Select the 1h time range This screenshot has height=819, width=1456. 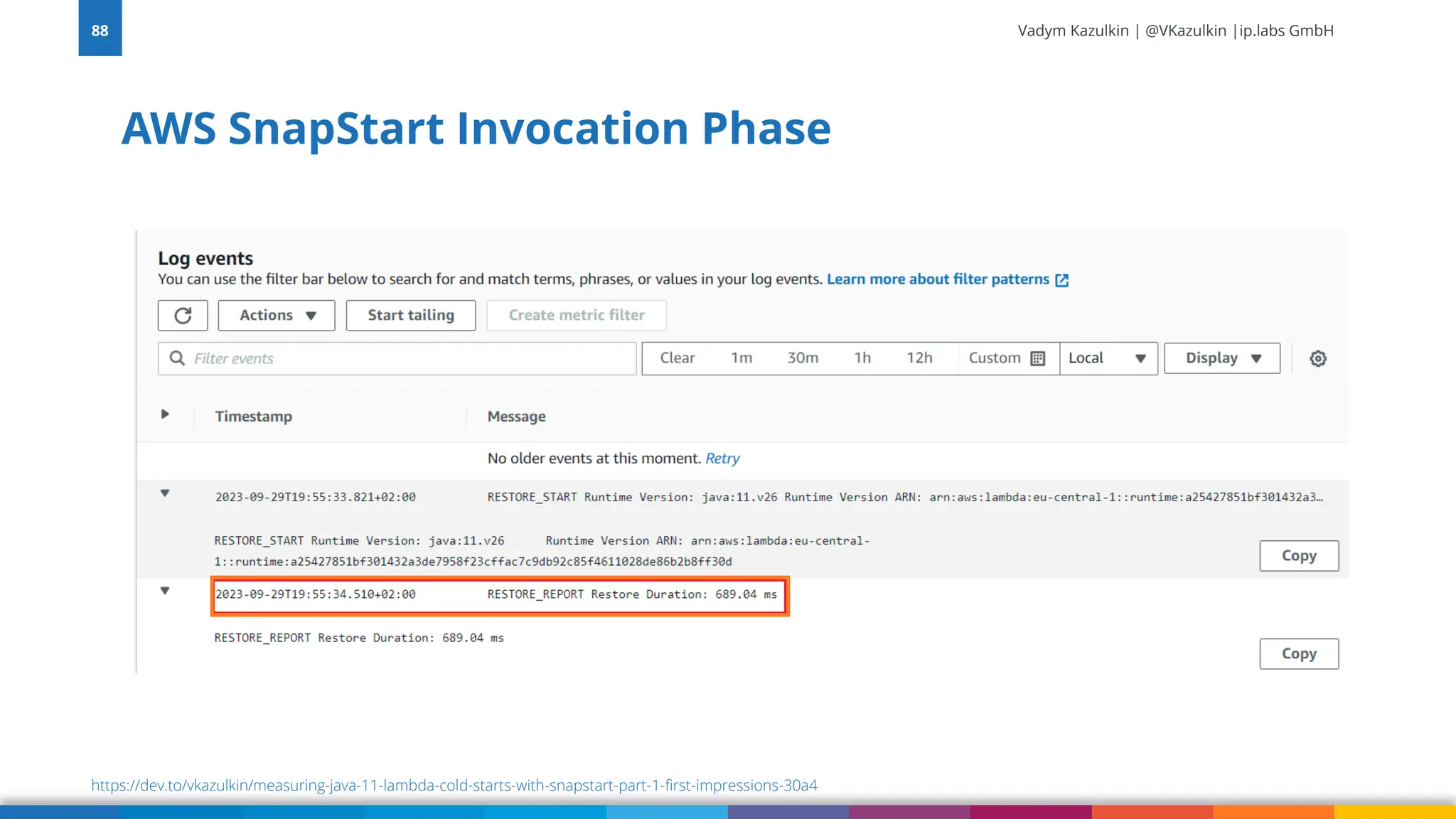[862, 358]
